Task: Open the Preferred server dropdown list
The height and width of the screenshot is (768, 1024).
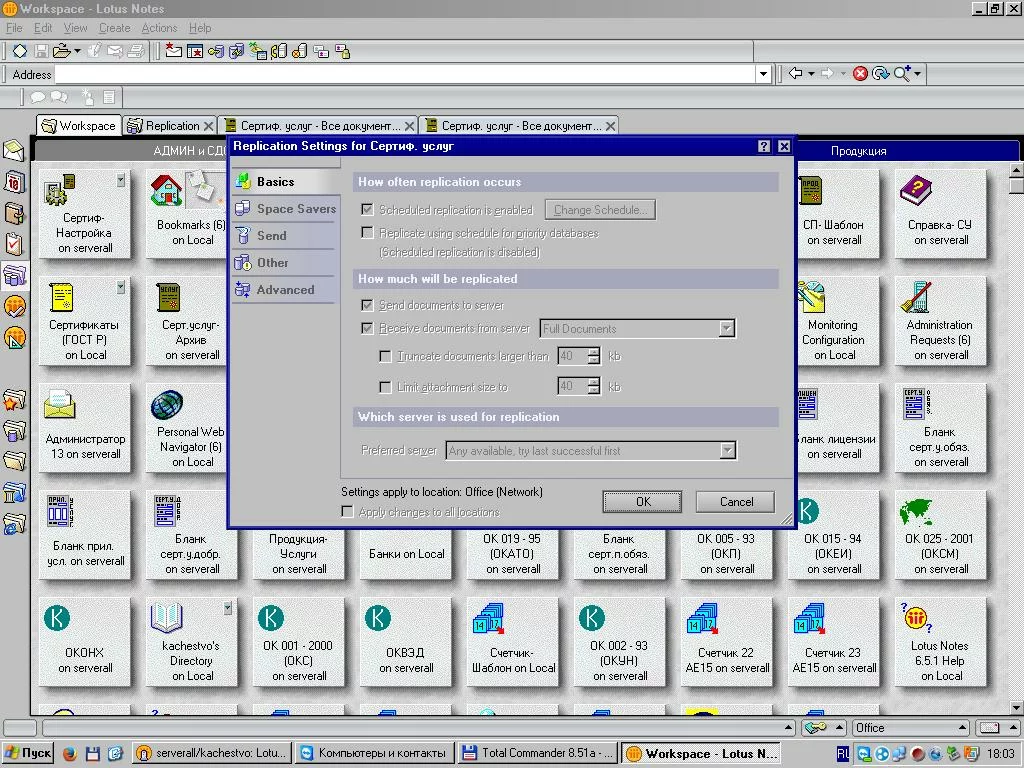Action: tap(727, 451)
